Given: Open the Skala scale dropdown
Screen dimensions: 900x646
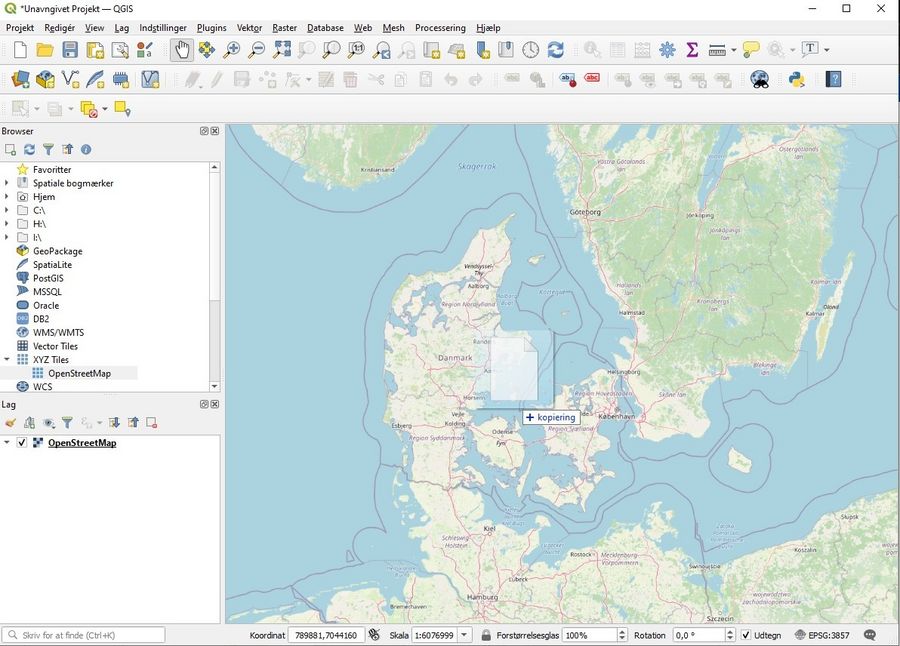Looking at the screenshot, I should (463, 635).
